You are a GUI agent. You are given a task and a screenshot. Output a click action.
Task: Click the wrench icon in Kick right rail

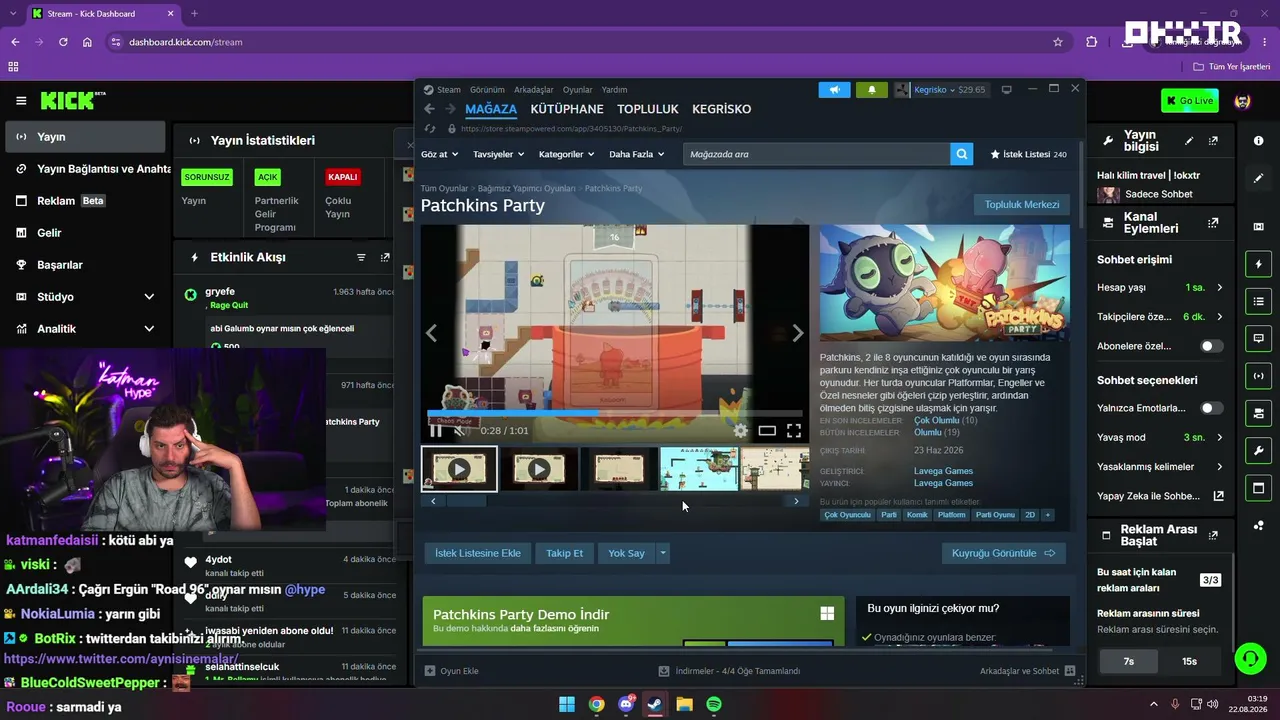pyautogui.click(x=1258, y=451)
